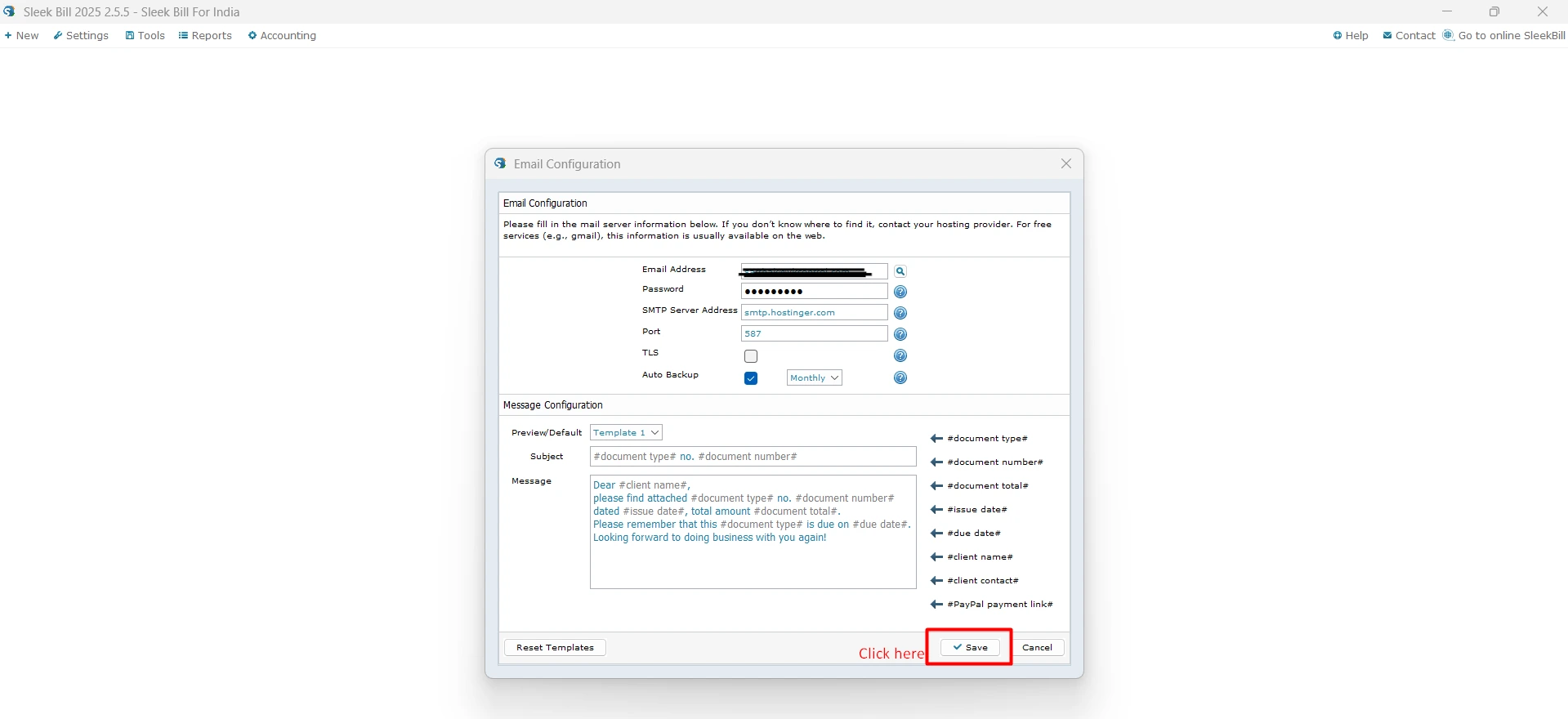Click the search icon beside Email Address

click(x=900, y=271)
